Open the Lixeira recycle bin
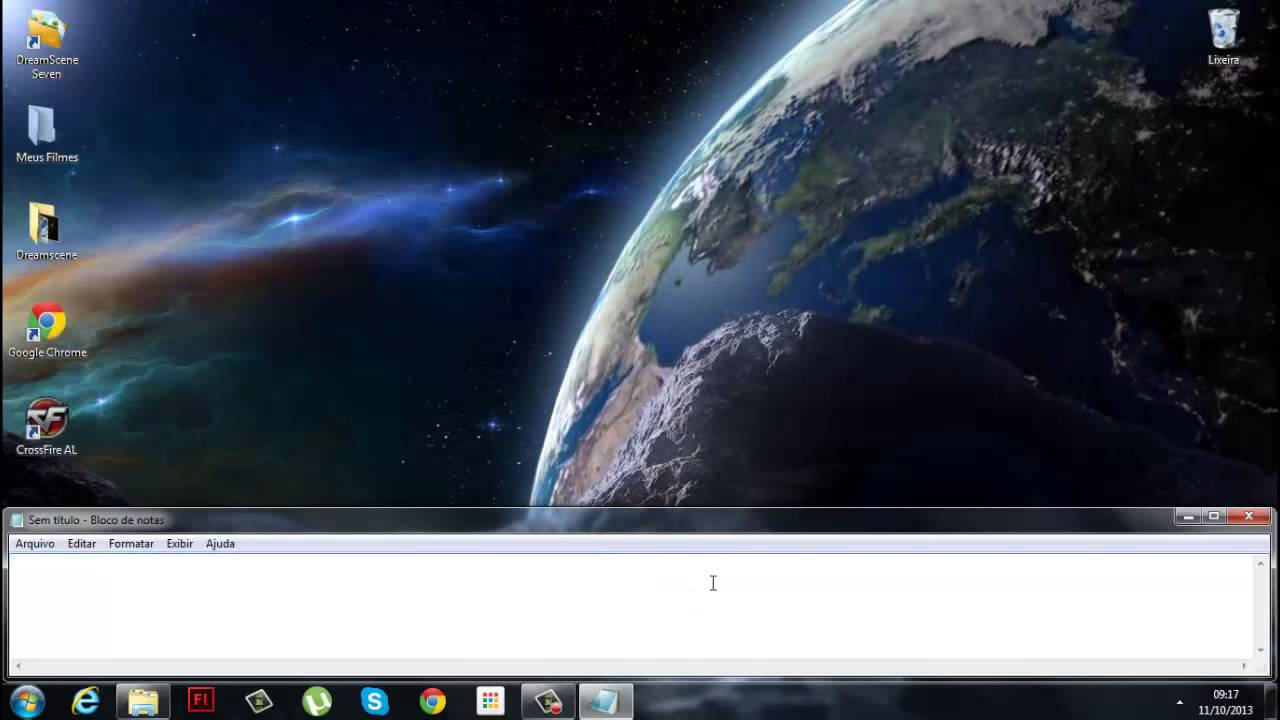Image resolution: width=1280 pixels, height=720 pixels. pos(1223,37)
